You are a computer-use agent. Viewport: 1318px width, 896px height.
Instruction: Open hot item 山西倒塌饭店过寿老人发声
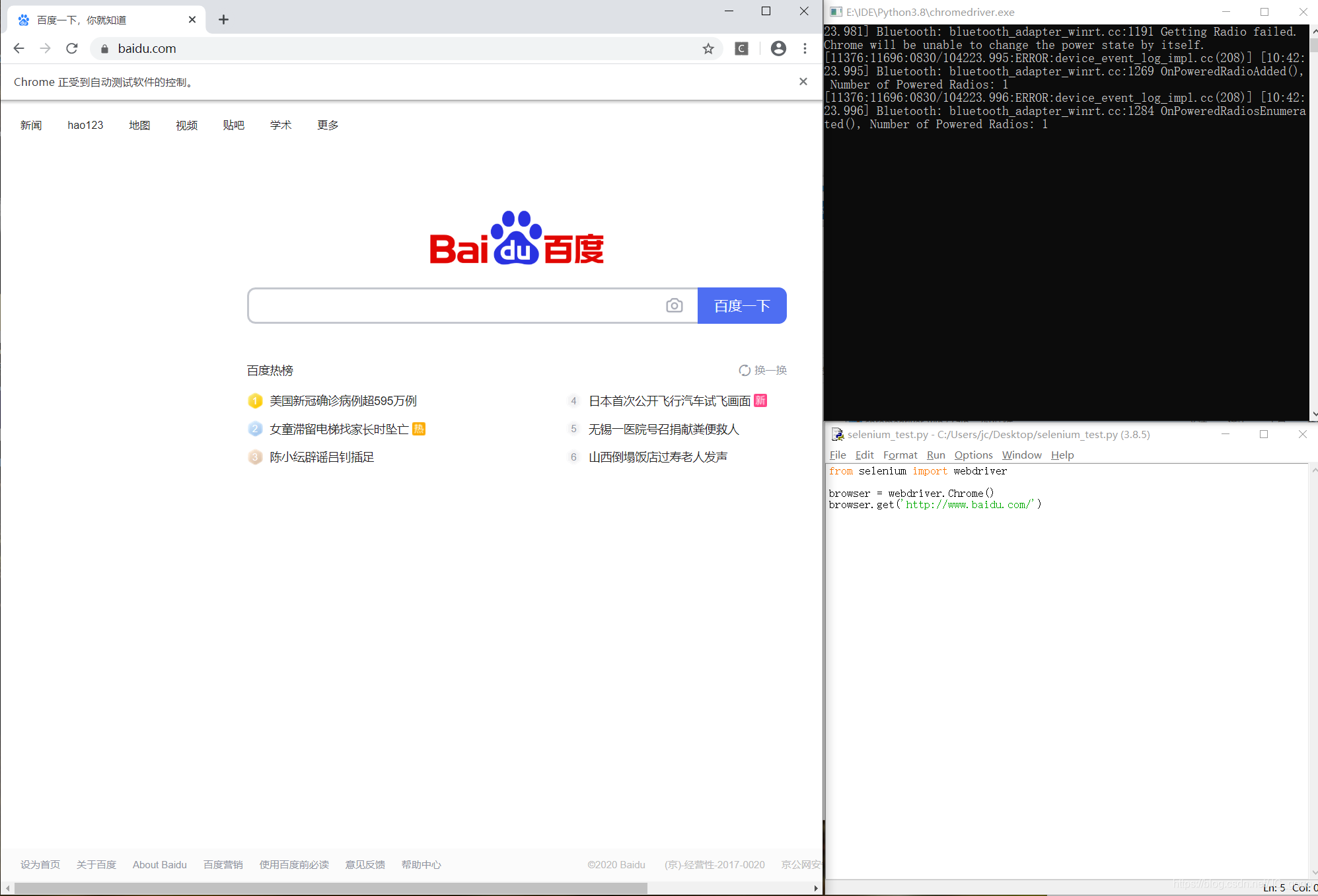click(x=658, y=457)
